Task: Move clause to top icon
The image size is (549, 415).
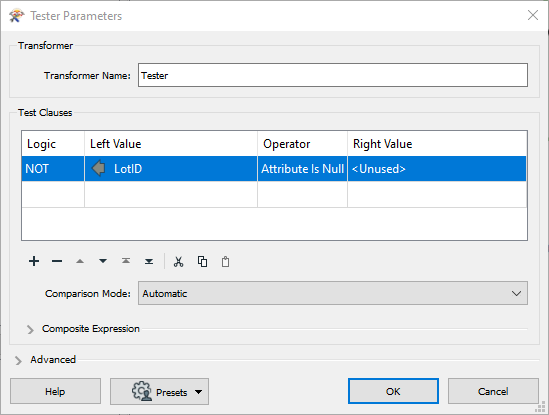Action: tap(126, 261)
